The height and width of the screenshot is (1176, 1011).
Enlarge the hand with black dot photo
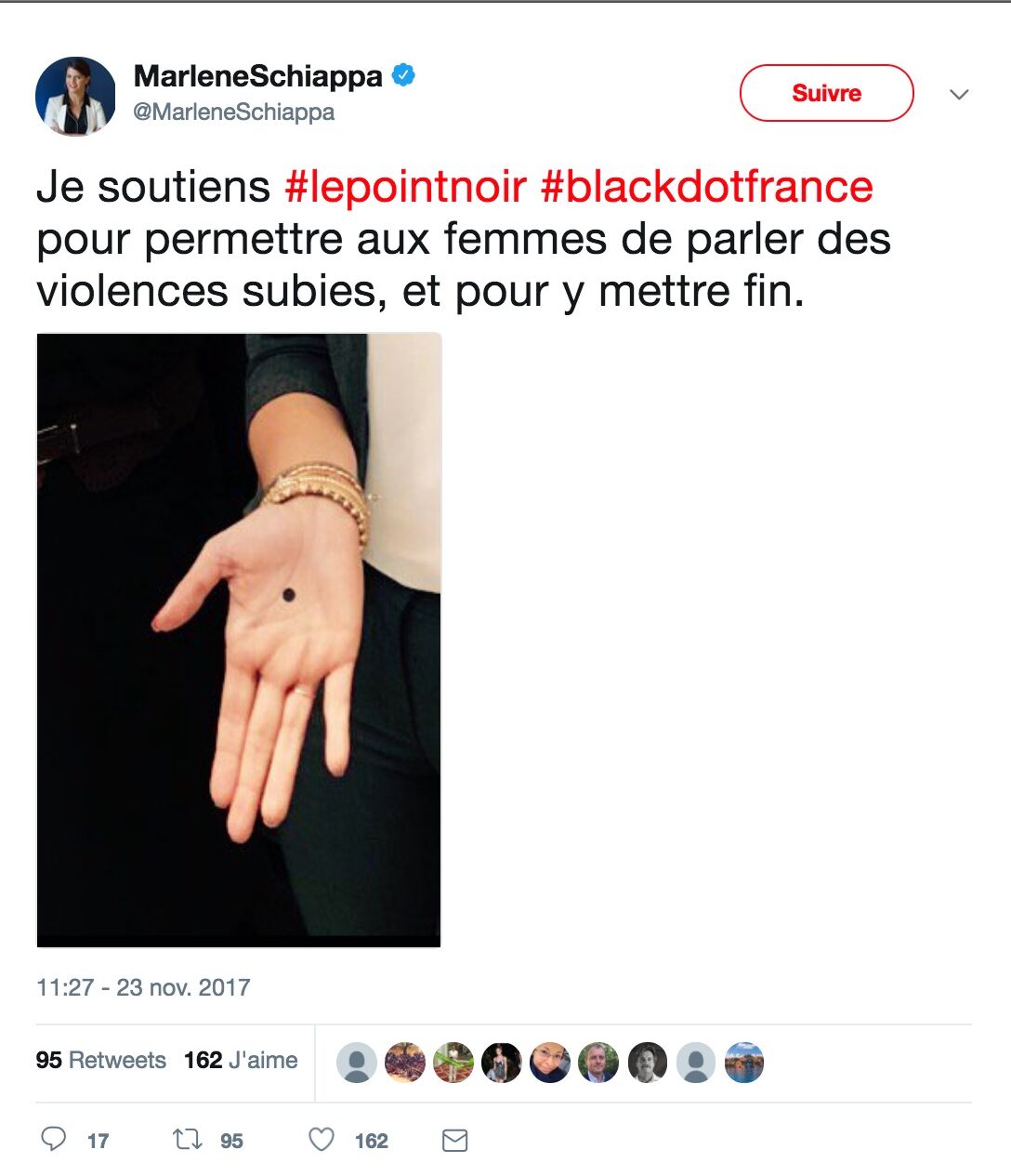[x=239, y=640]
